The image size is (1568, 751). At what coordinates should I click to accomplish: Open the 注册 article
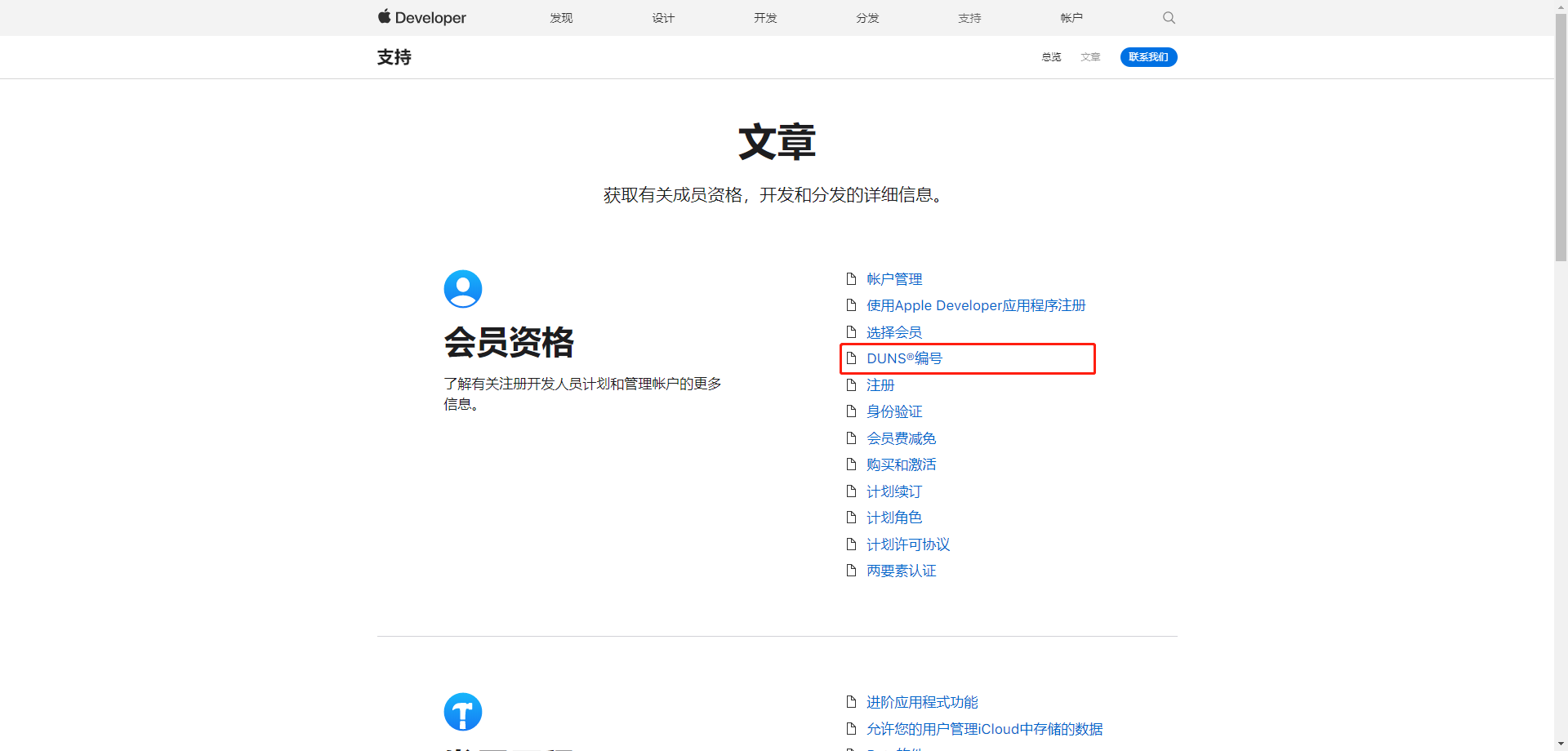tap(880, 385)
